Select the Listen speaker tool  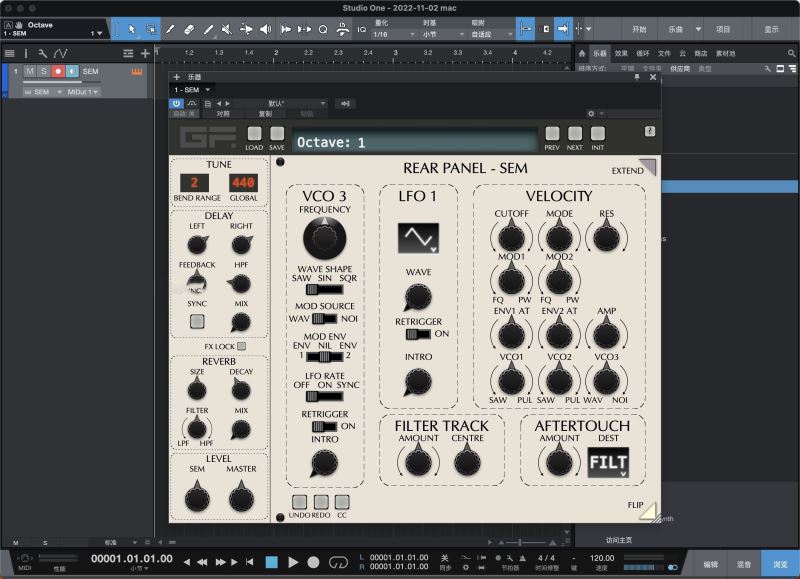265,29
